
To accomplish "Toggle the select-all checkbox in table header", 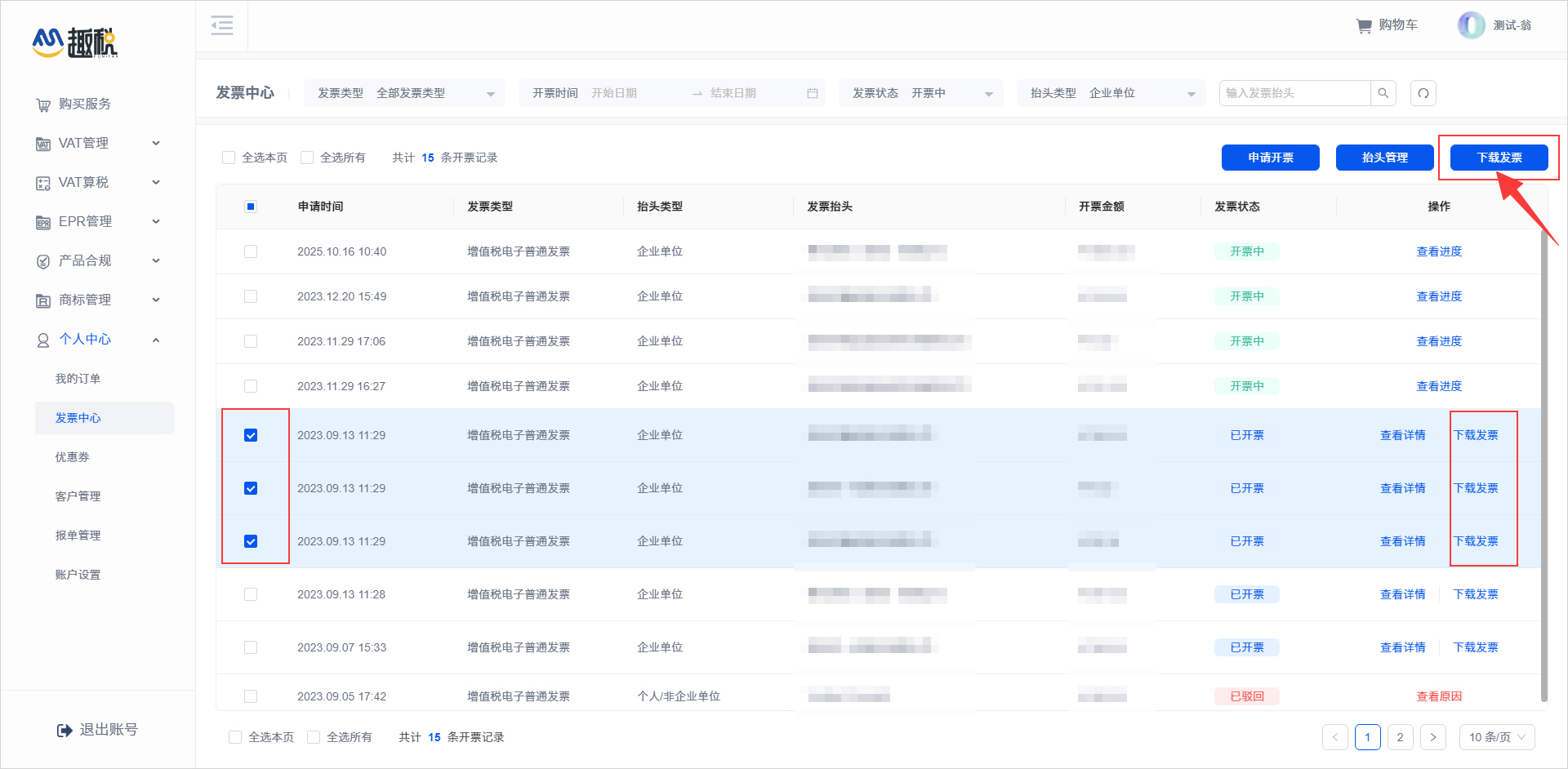I will pos(251,207).
